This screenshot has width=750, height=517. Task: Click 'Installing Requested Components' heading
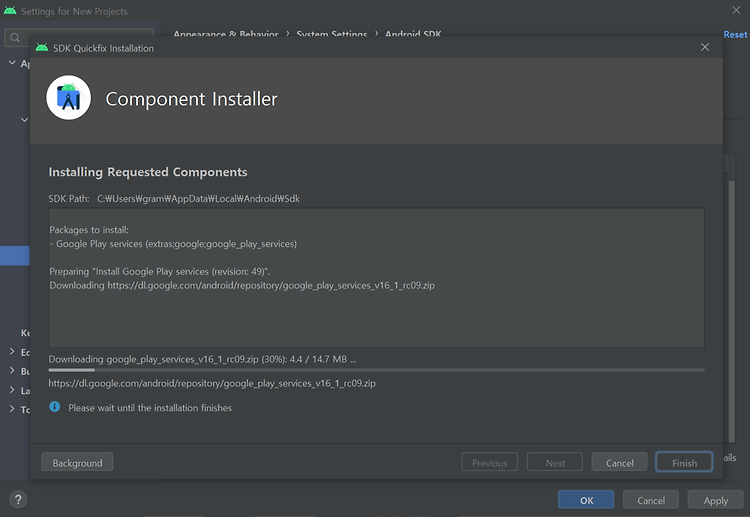coord(148,172)
